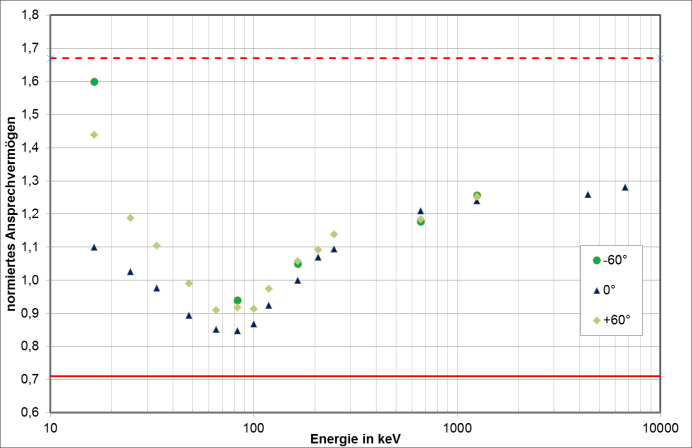Click the "0,6" y-axis tick label
Image resolution: width=692 pixels, height=448 pixels.
[x=31, y=411]
